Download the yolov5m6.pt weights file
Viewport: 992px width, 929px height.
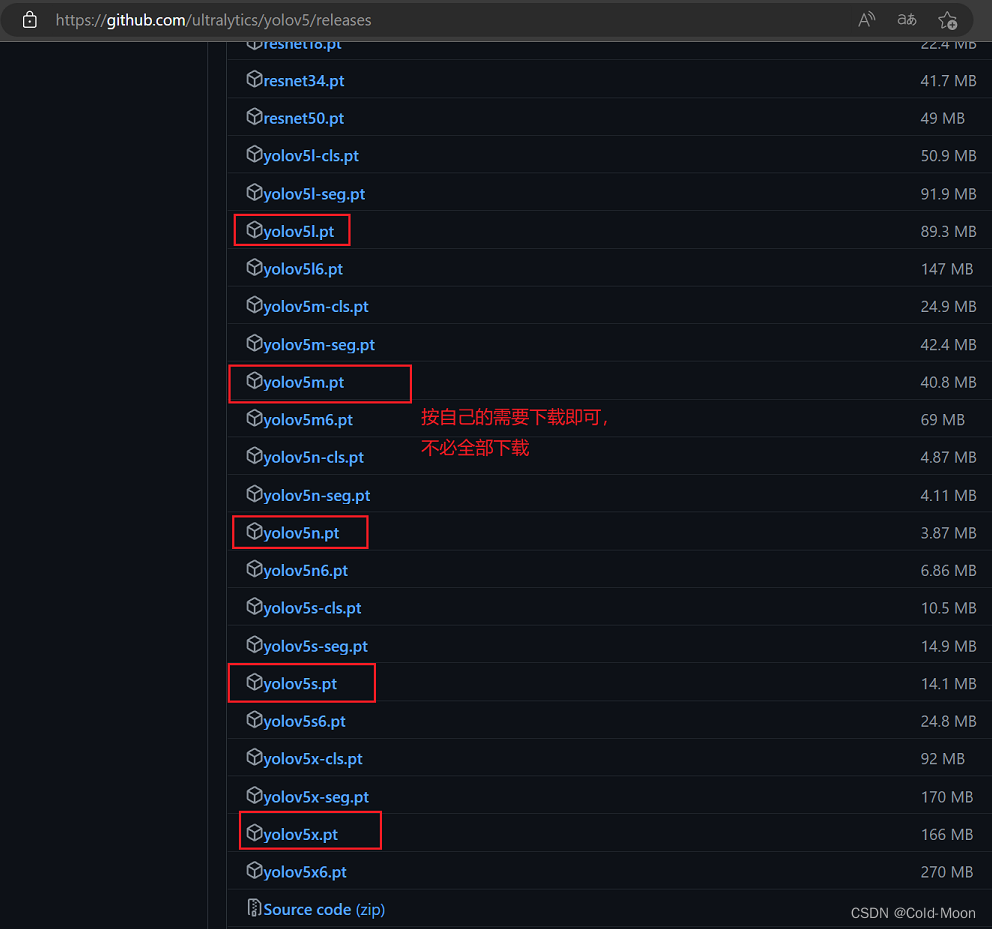[308, 420]
